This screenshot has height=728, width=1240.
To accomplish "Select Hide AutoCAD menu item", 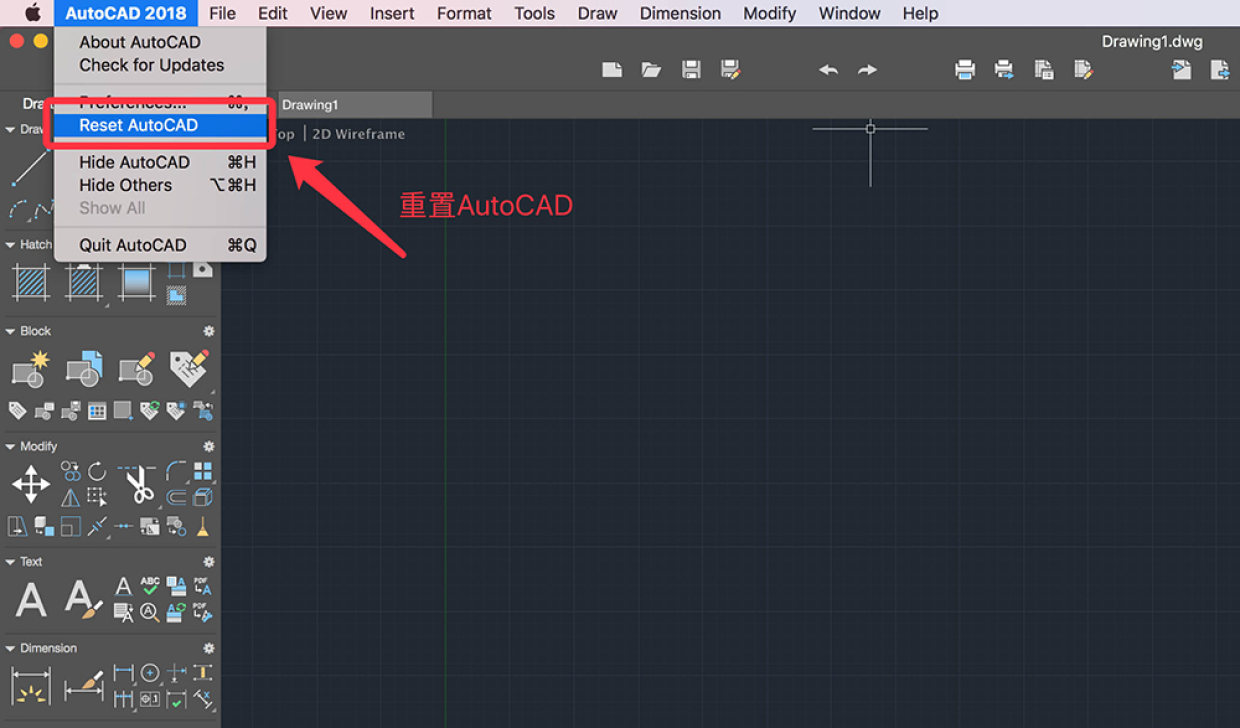I will click(x=160, y=162).
